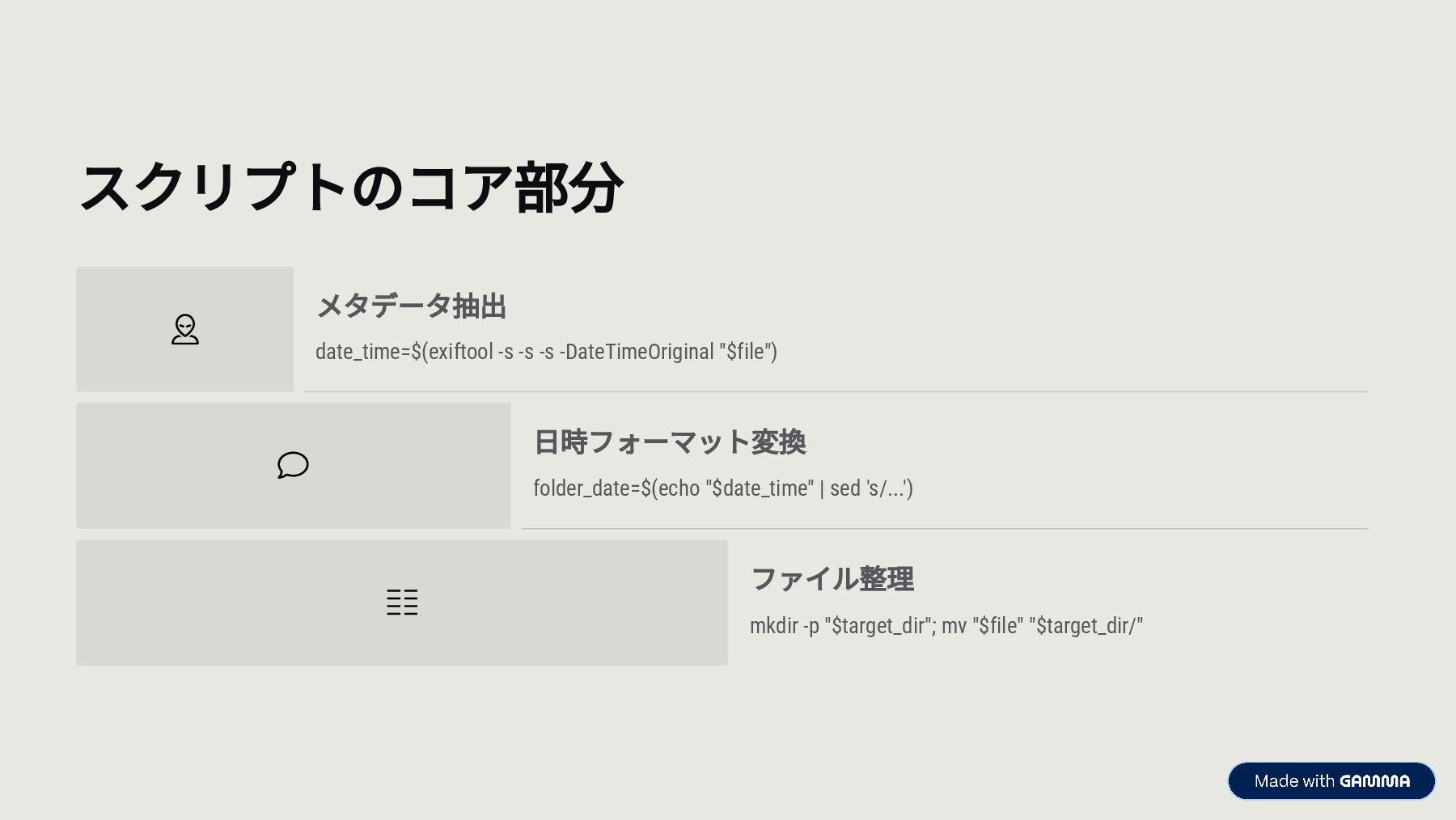Screen dimensions: 1456x820
Task: Click the alien head icon beside メタデータ抽出
Action: pyautogui.click(x=185, y=329)
